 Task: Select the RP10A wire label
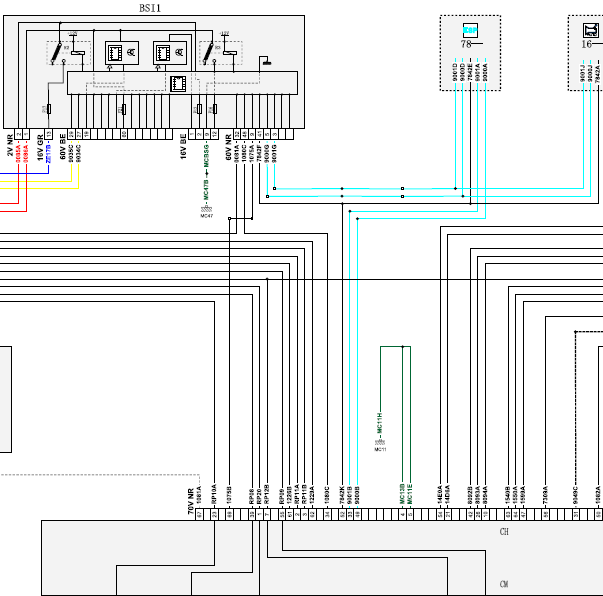pyautogui.click(x=214, y=494)
